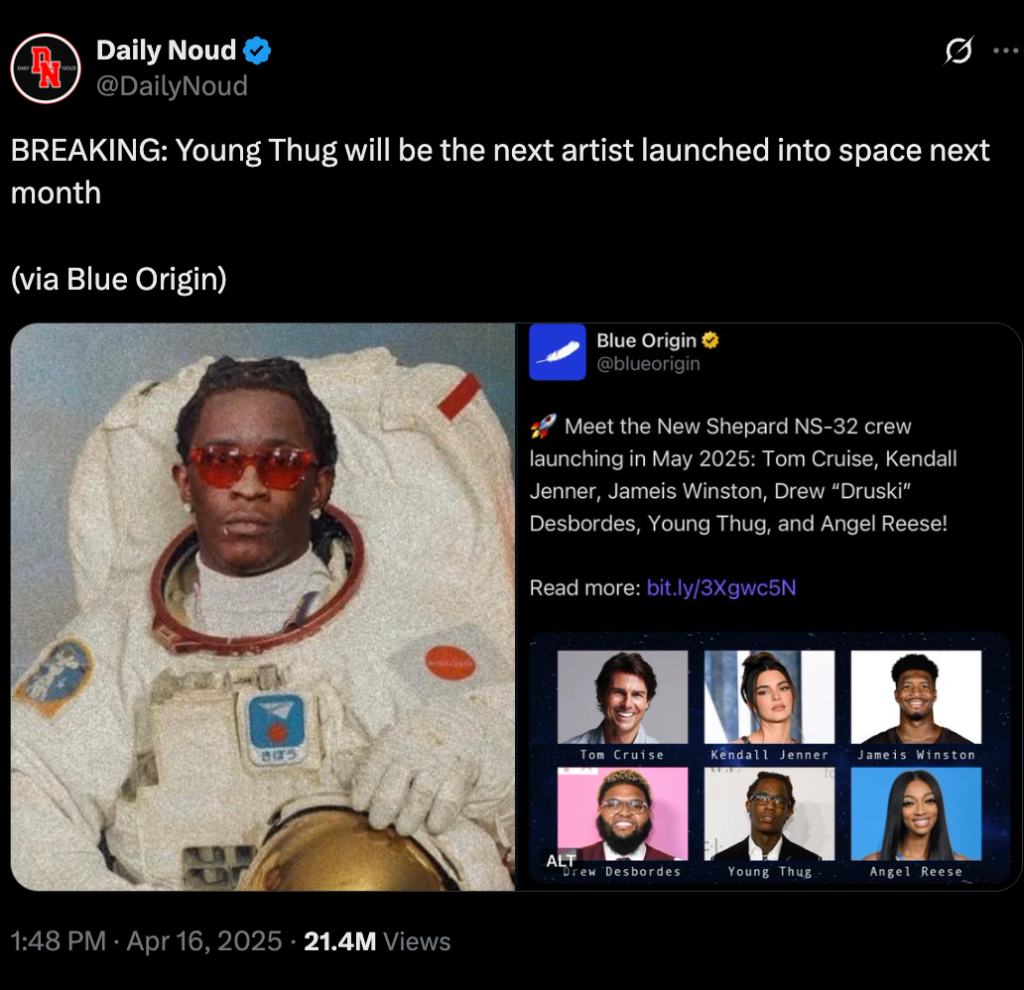Open the Angel Reese crew portrait
This screenshot has width=1024, height=990.
pyautogui.click(x=916, y=814)
